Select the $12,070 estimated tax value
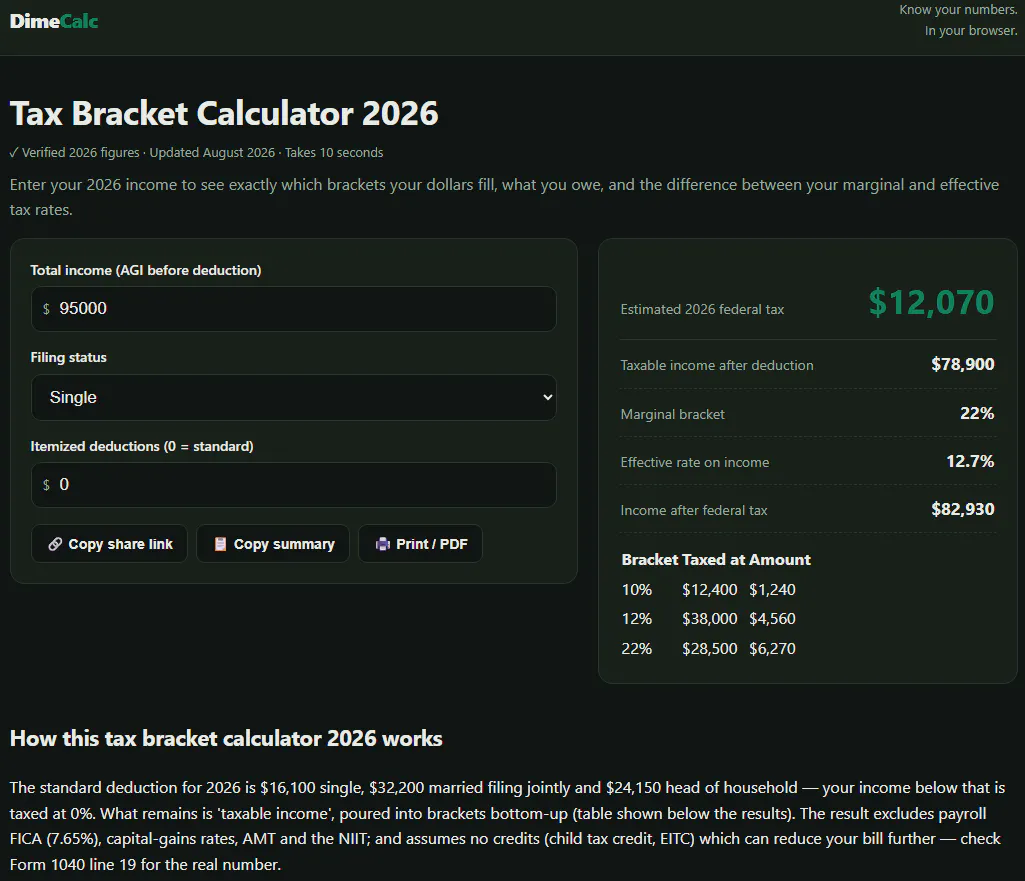 [x=931, y=303]
